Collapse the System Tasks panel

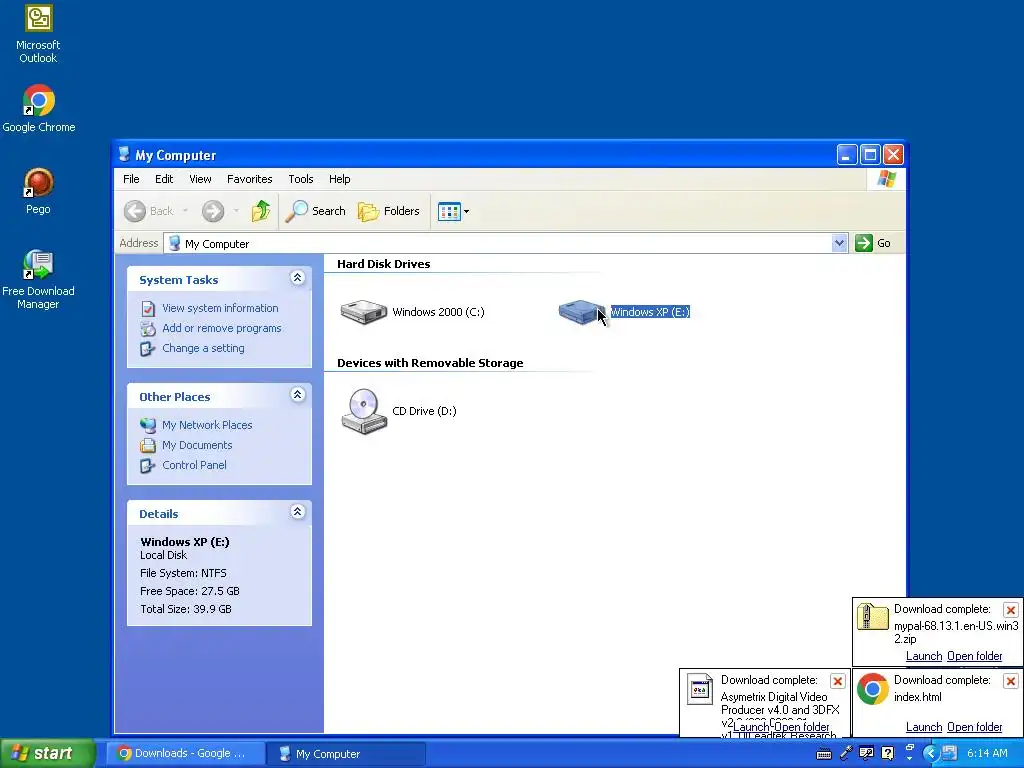(297, 278)
